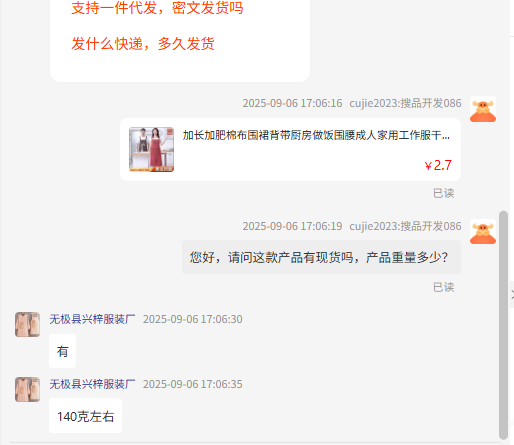This screenshot has height=445, width=514.
Task: Click the 发什么快递，多久发货 quick question
Action: click(143, 44)
